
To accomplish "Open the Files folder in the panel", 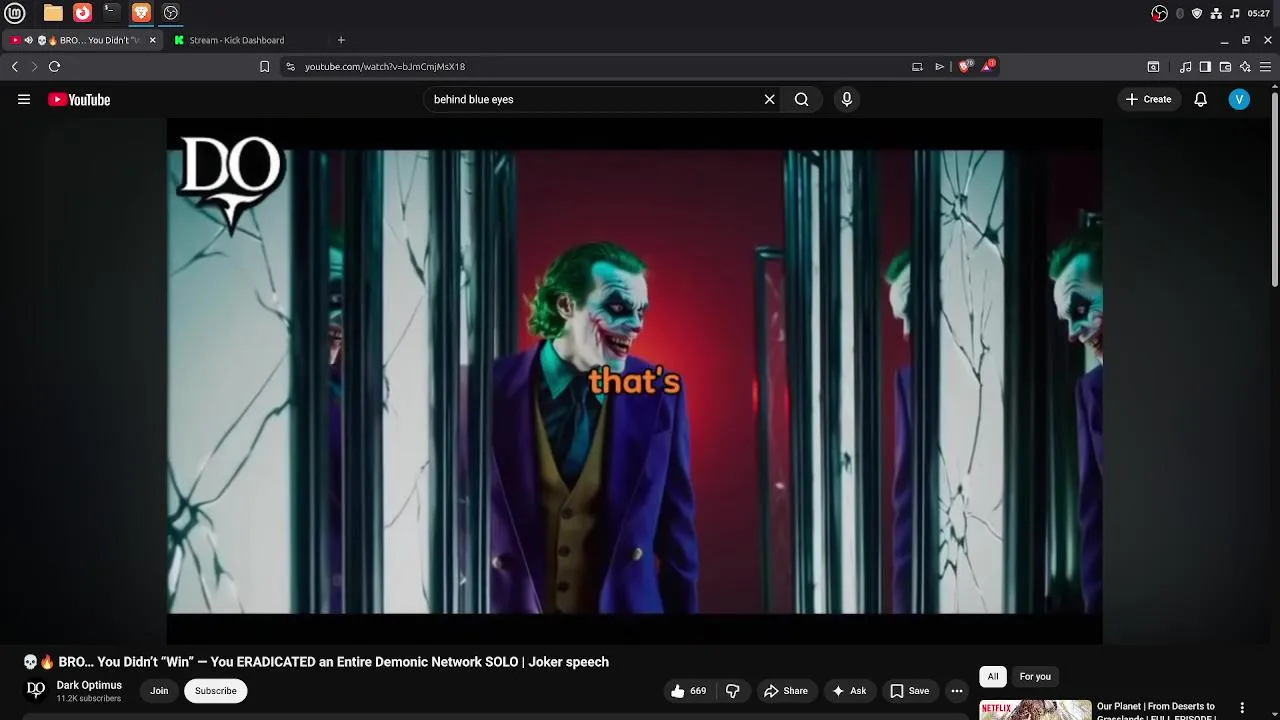I will tap(53, 13).
